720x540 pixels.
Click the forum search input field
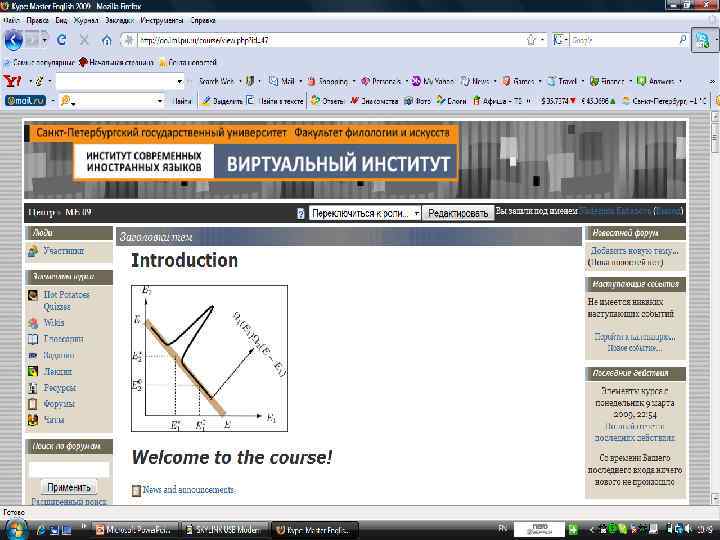[69, 469]
